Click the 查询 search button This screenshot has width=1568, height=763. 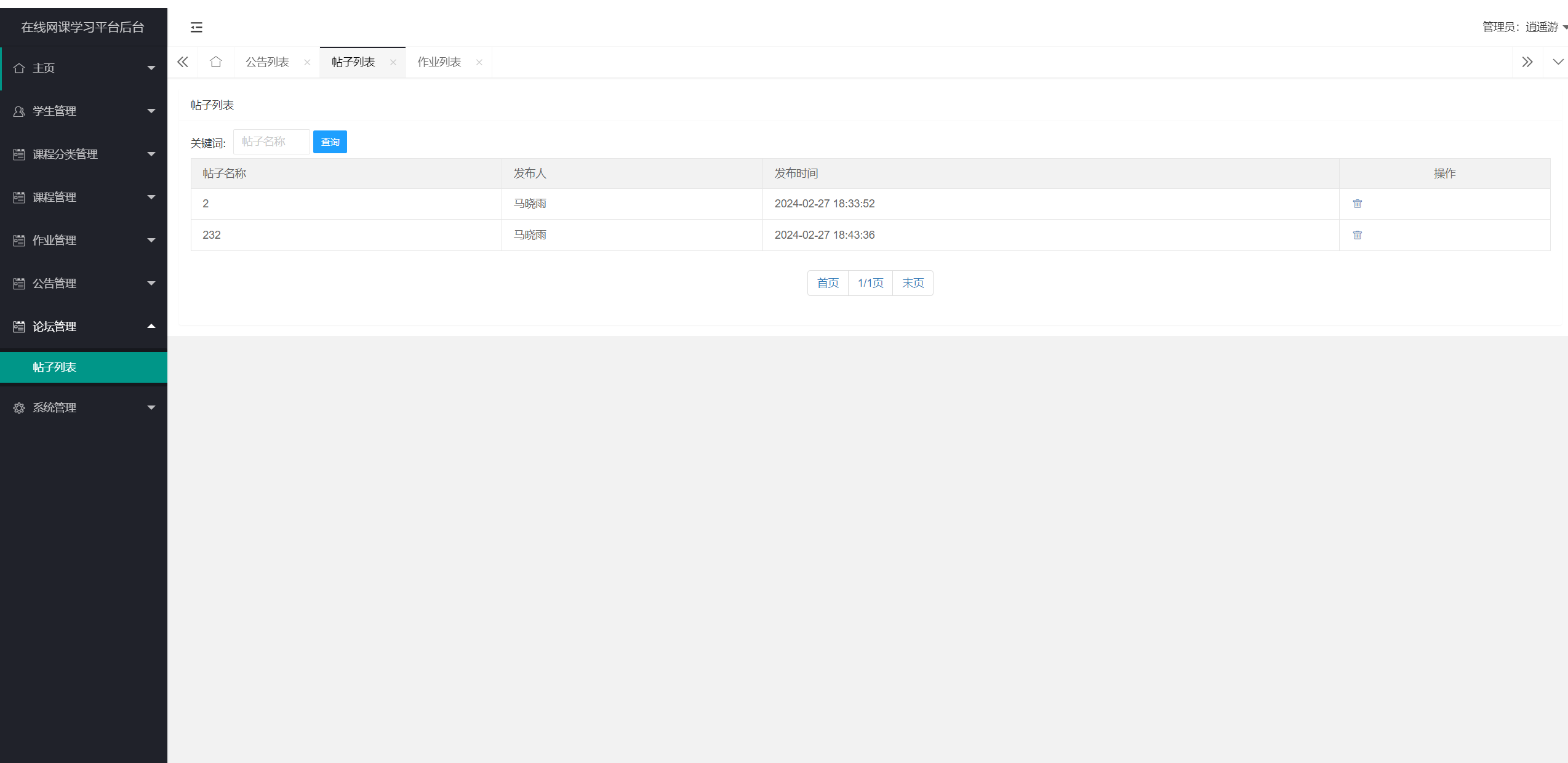point(330,142)
